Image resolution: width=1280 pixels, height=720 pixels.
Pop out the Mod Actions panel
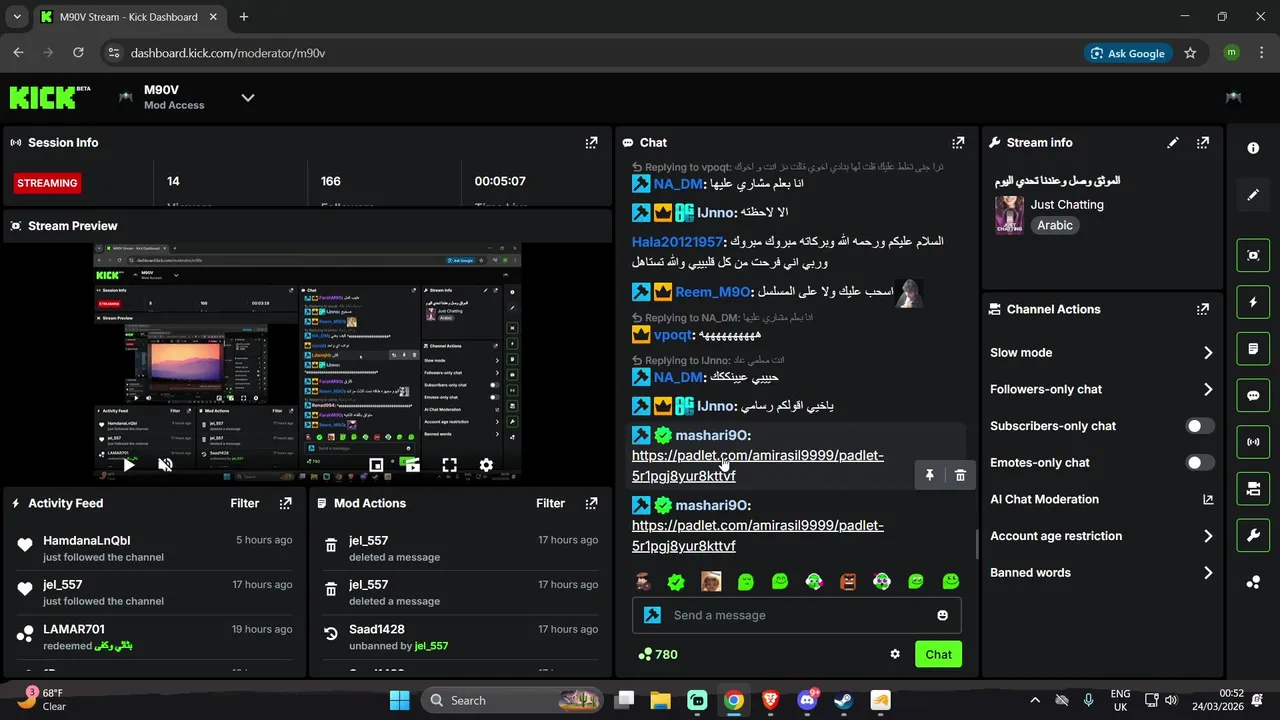(x=591, y=503)
